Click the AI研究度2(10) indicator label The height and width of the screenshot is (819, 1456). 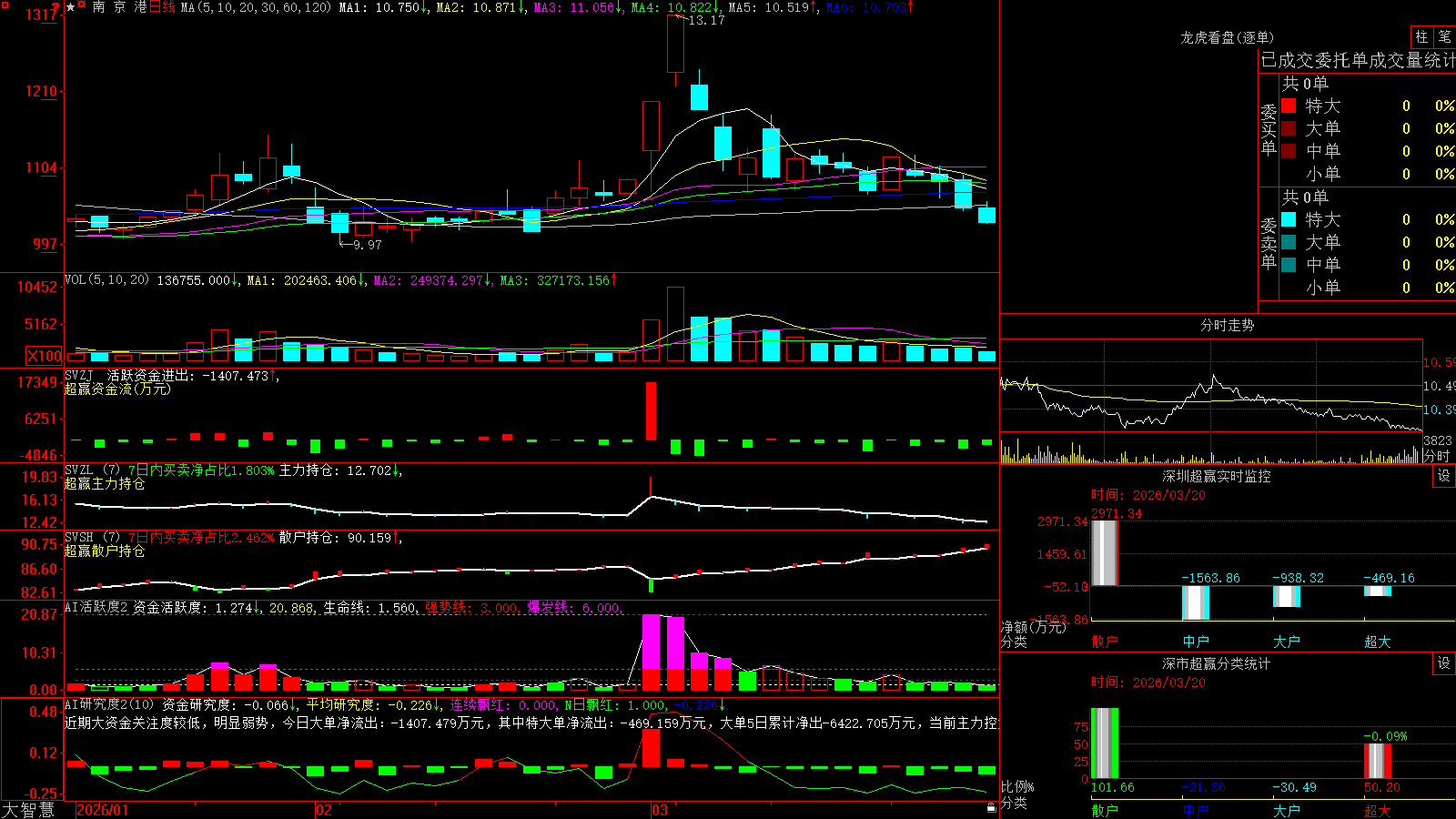[x=110, y=704]
